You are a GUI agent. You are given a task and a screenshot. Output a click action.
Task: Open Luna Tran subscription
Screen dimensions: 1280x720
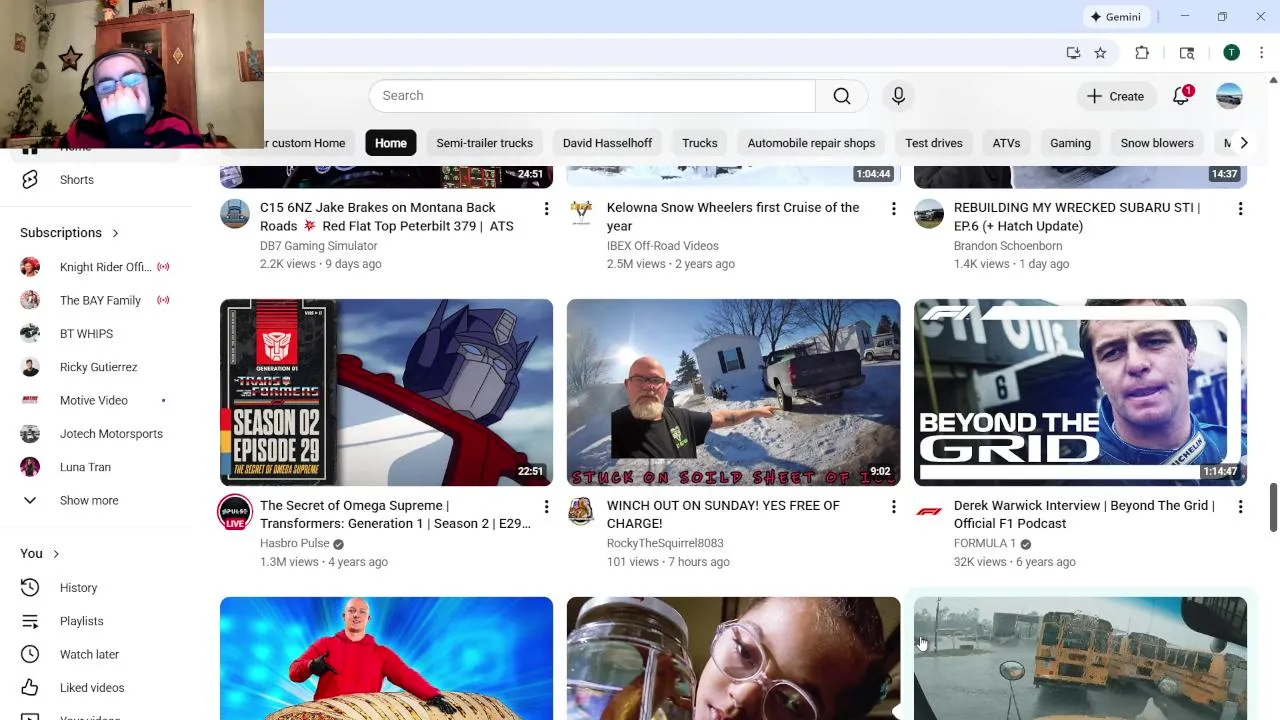(95, 467)
